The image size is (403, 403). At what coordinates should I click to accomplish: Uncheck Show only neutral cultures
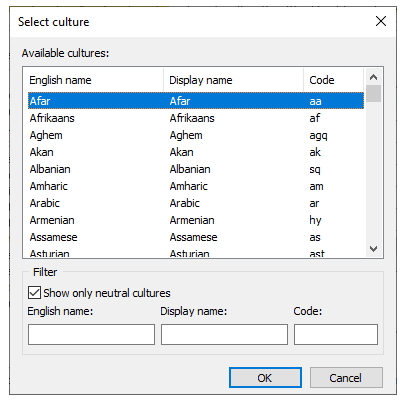[x=35, y=293]
